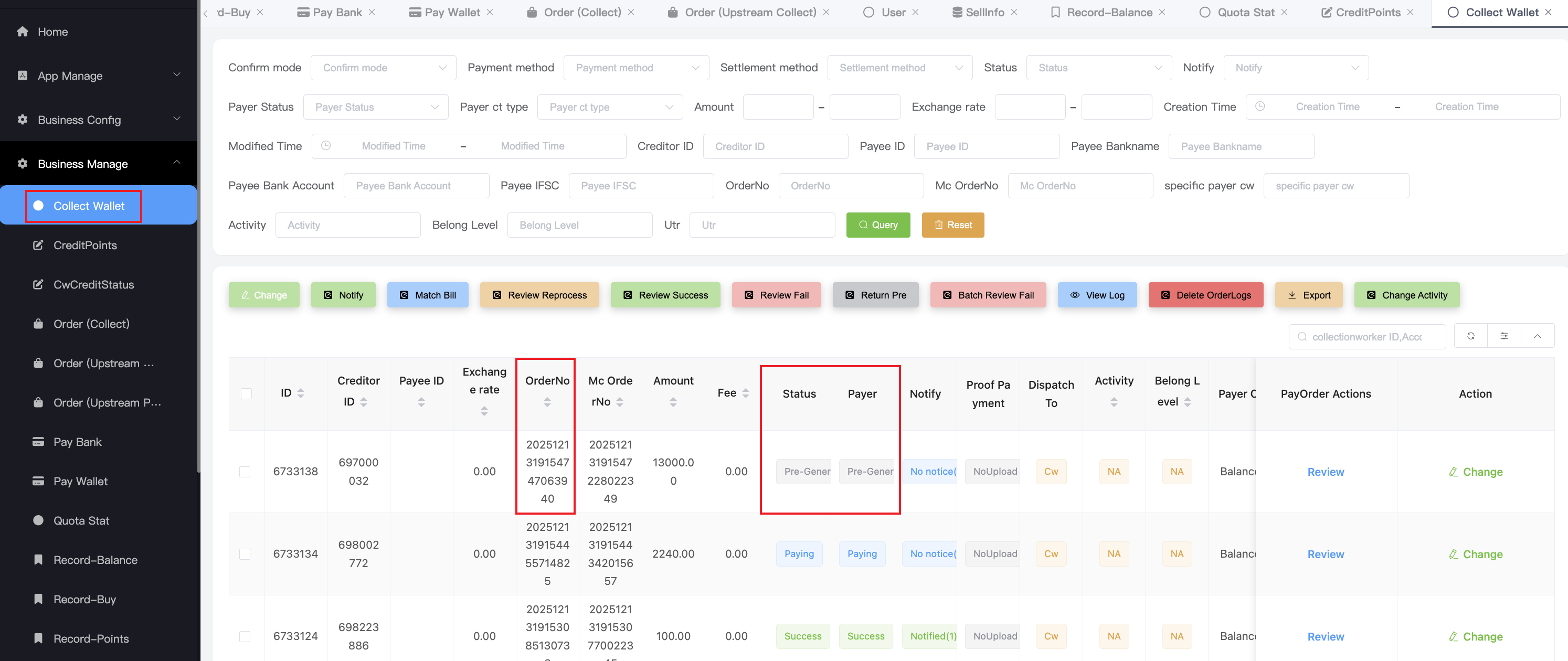Sort table by Amount arrows
This screenshot has height=661, width=1568.
click(673, 402)
